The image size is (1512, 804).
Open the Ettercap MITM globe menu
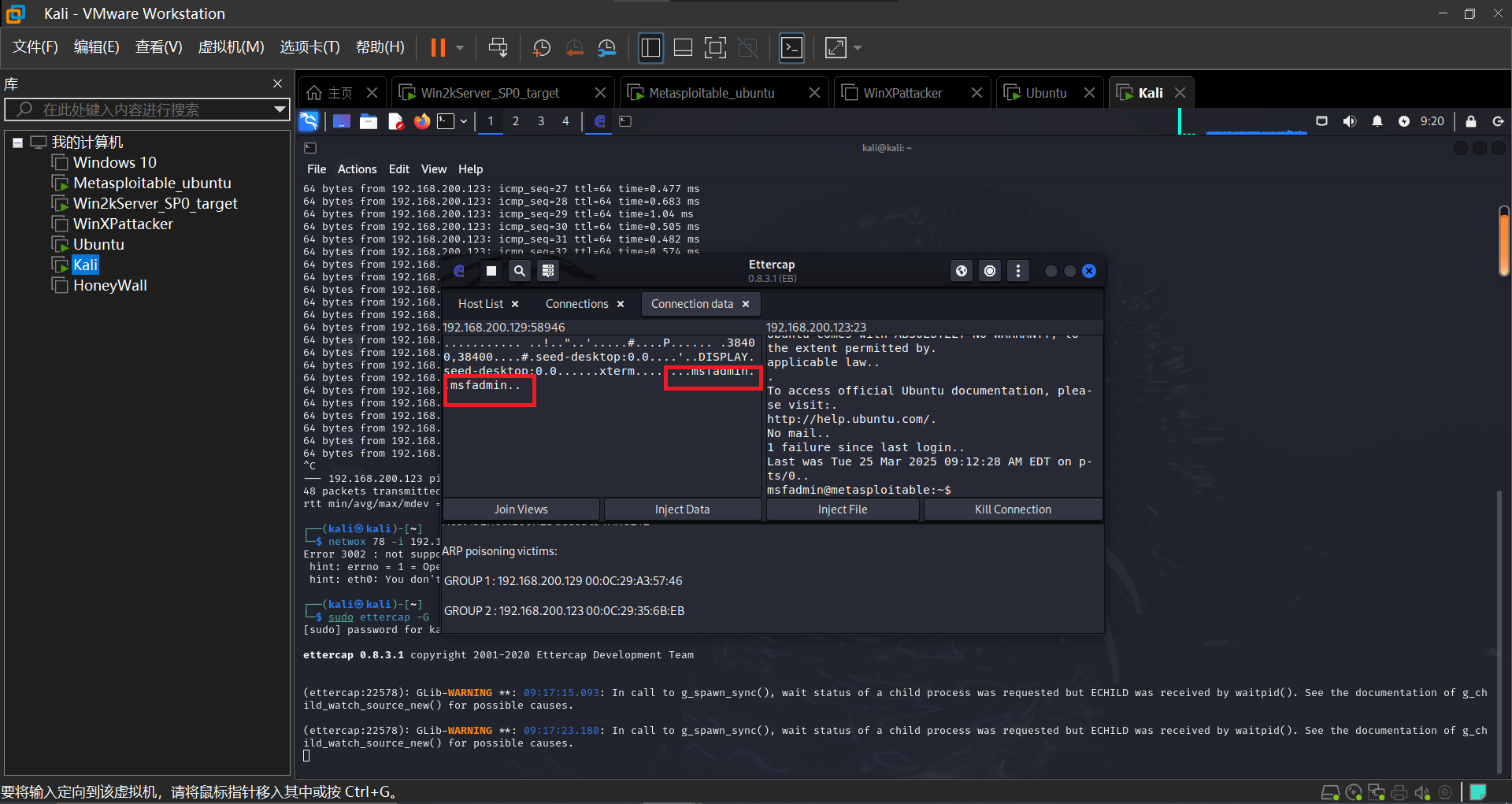tap(962, 271)
